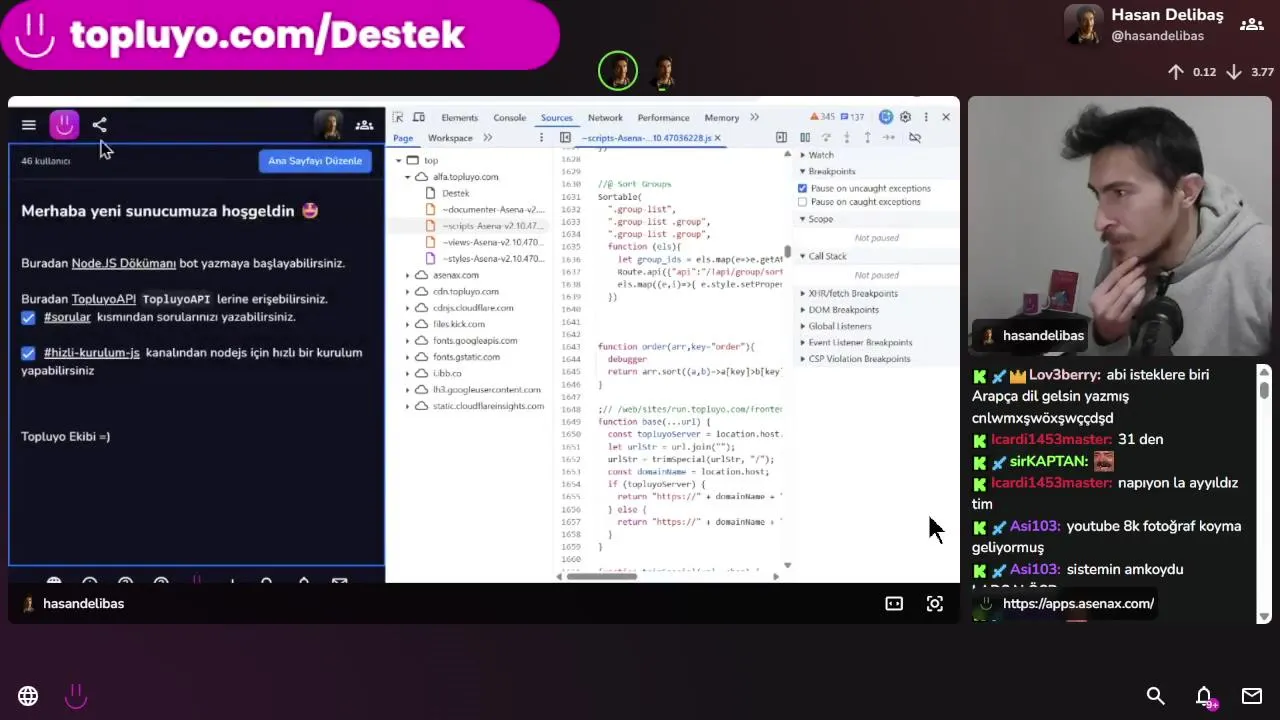The height and width of the screenshot is (720, 1280).
Task: Close the scripts-Asena file tab
Action: pos(717,138)
